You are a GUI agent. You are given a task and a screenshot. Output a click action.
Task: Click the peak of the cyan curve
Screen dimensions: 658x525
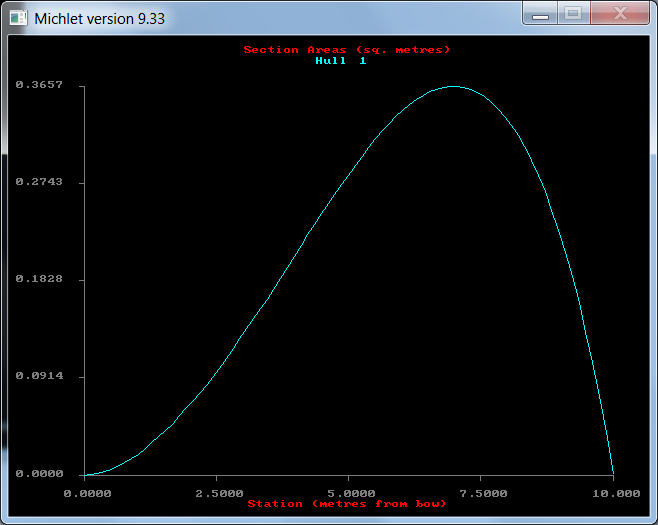pos(453,87)
